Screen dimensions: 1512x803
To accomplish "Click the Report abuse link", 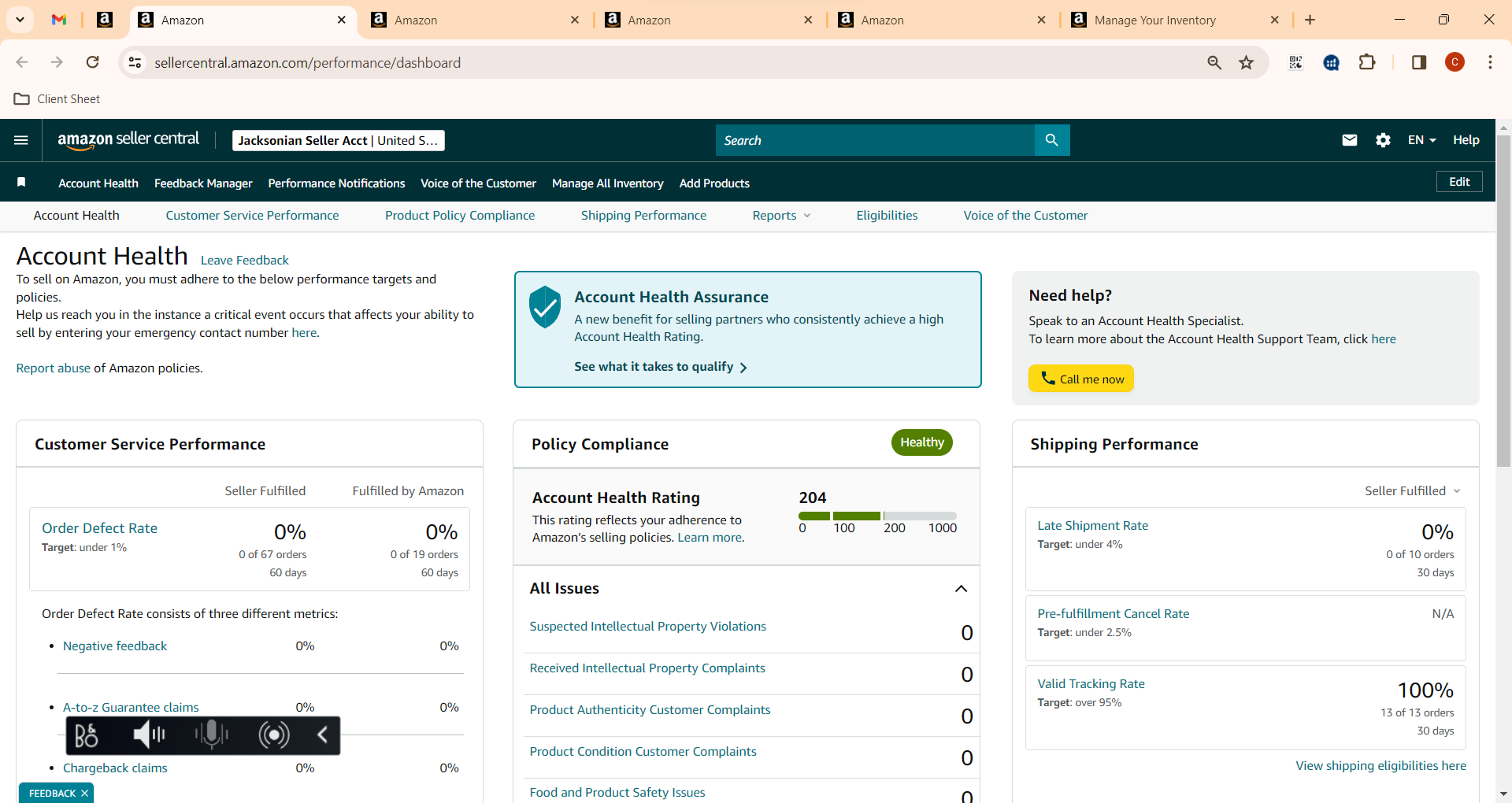I will [x=54, y=368].
